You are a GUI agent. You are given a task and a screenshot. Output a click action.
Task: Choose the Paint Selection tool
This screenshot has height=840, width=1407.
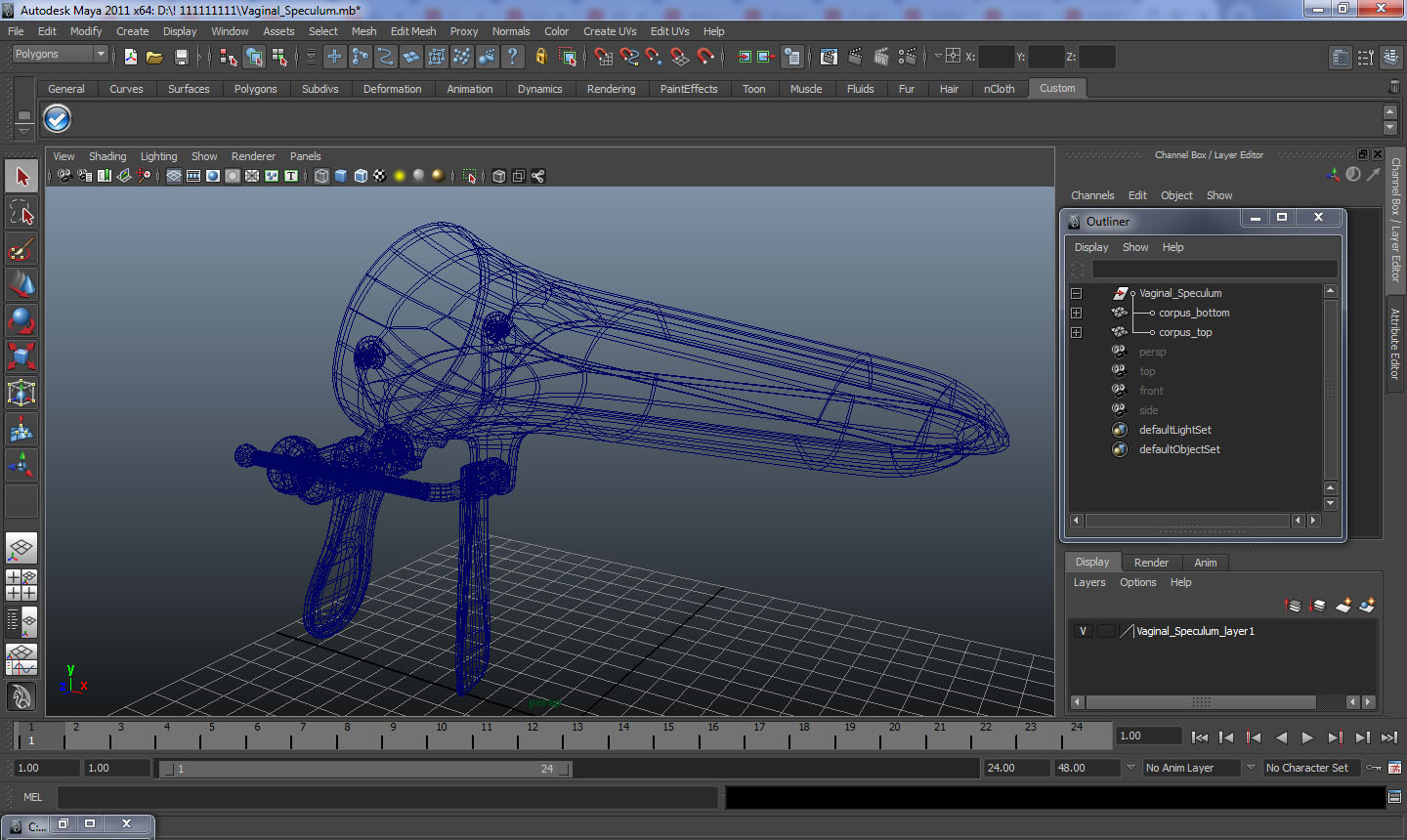tap(21, 249)
